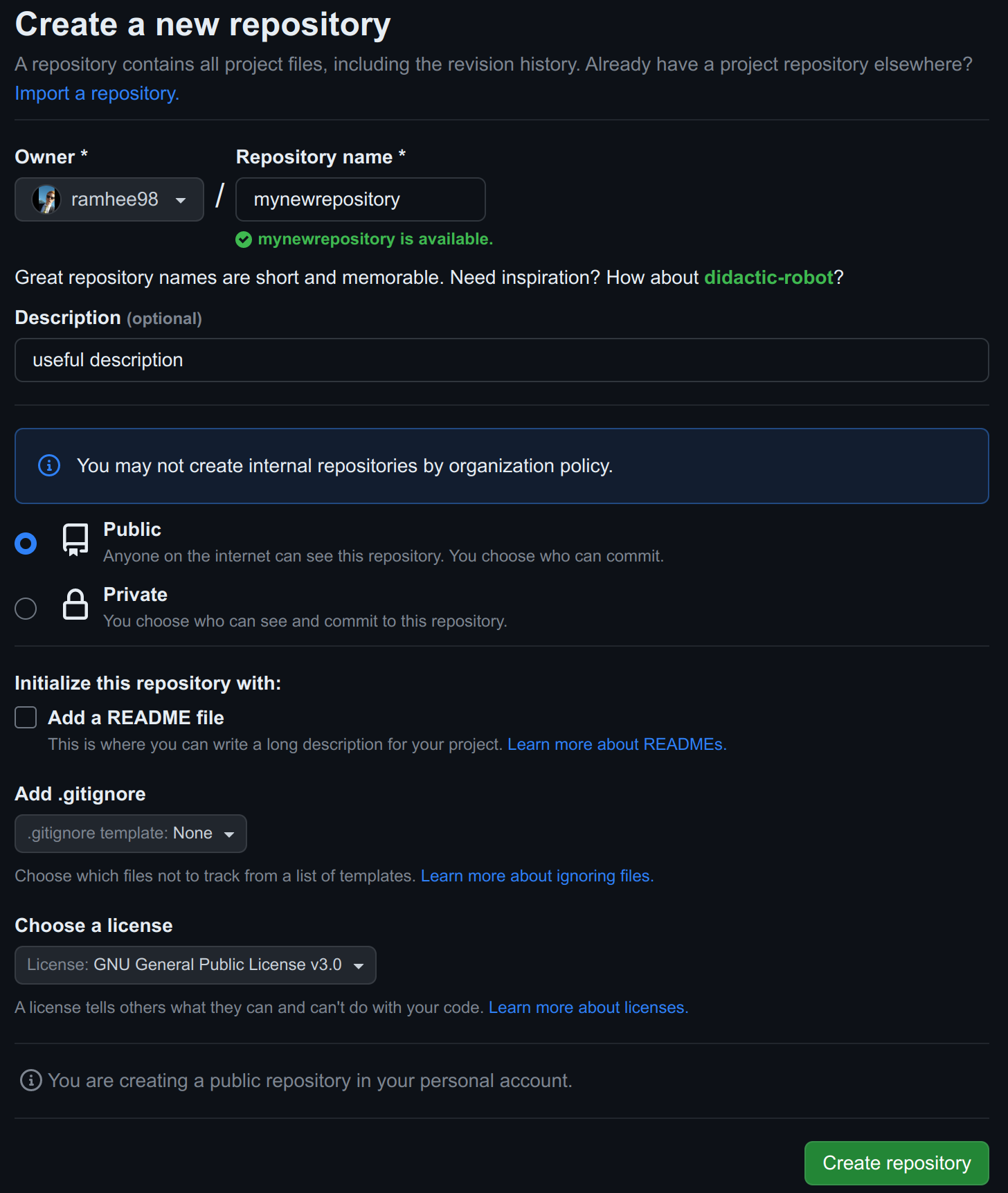Image resolution: width=1008 pixels, height=1193 pixels.
Task: Open the Owner selection dropdown
Action: tap(109, 199)
